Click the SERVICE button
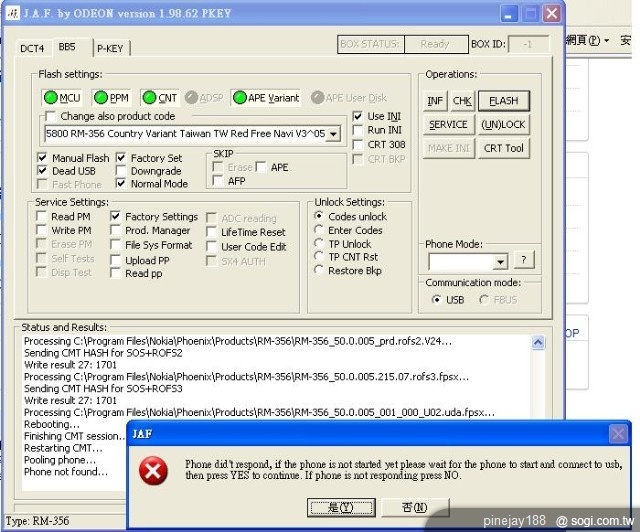Image resolution: width=640 pixels, height=532 pixels. click(448, 125)
